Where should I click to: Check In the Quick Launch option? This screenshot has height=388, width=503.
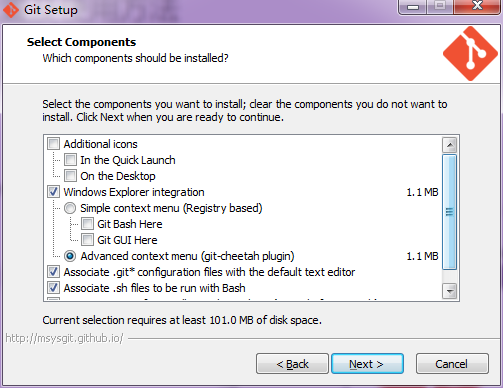70,160
